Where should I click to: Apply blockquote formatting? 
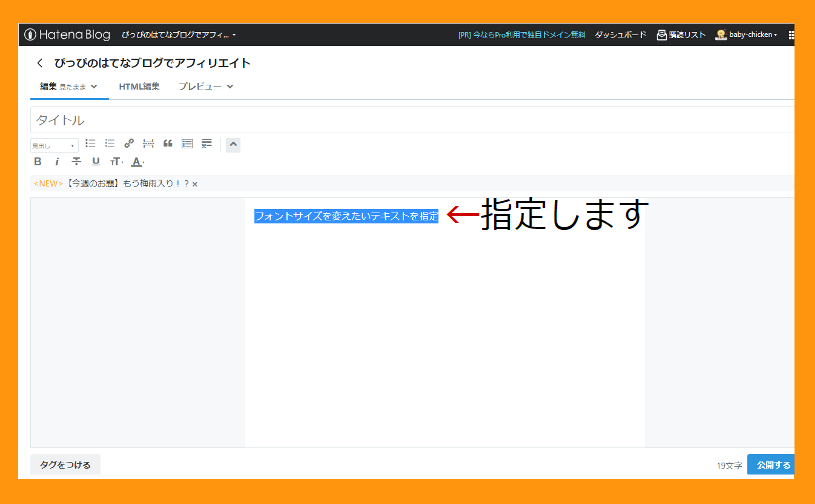(168, 143)
